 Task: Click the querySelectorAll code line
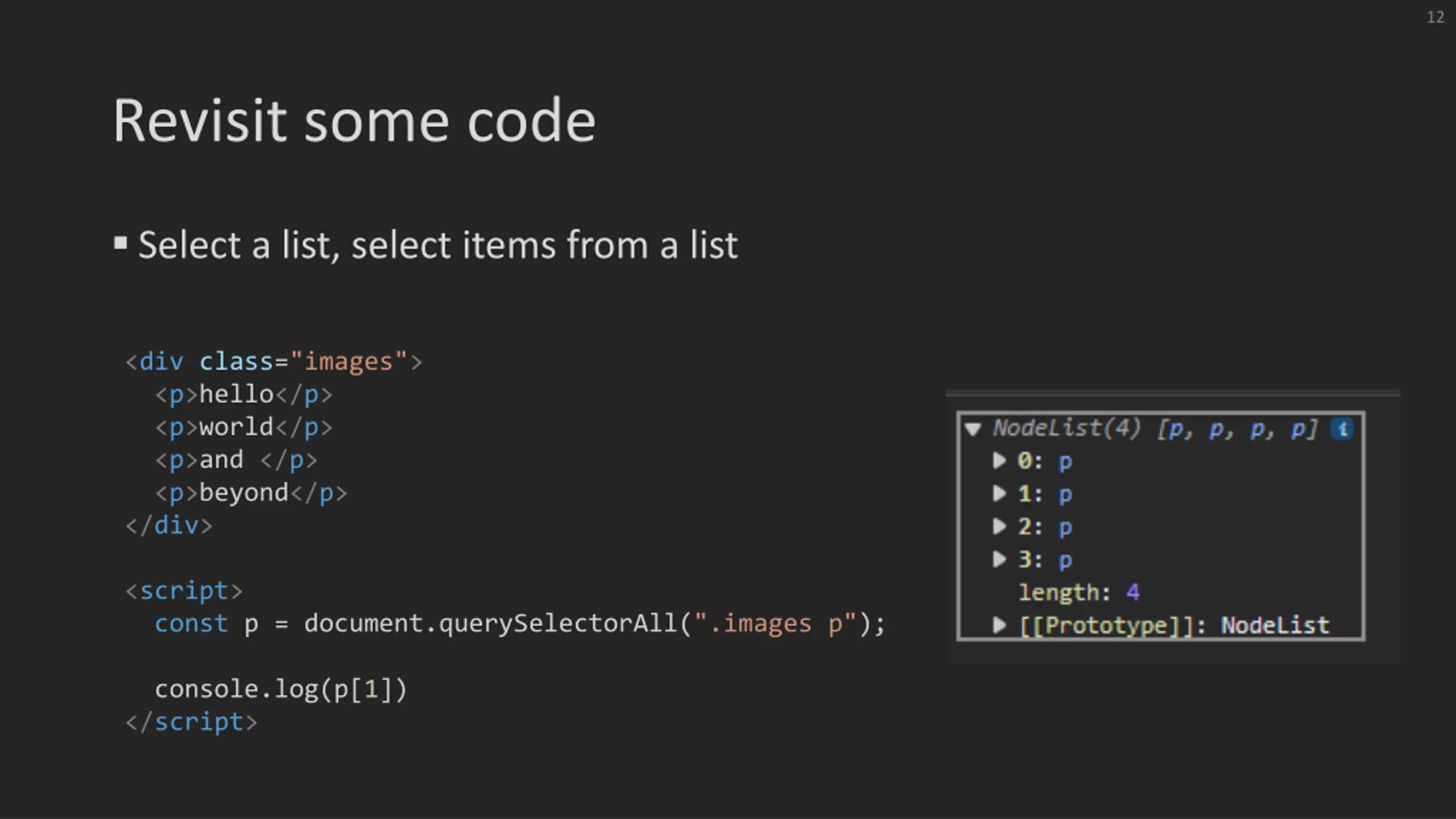tap(520, 624)
